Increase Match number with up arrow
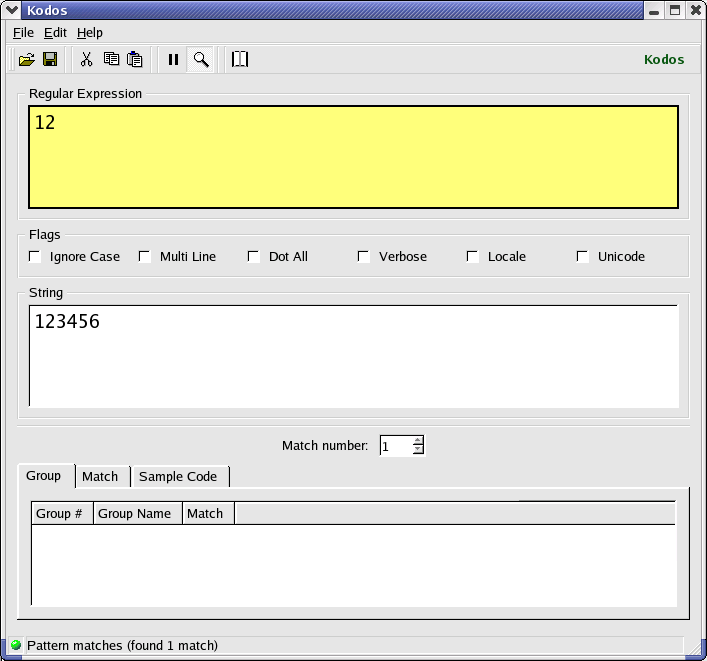Viewport: 707px width, 661px height. (x=418, y=441)
